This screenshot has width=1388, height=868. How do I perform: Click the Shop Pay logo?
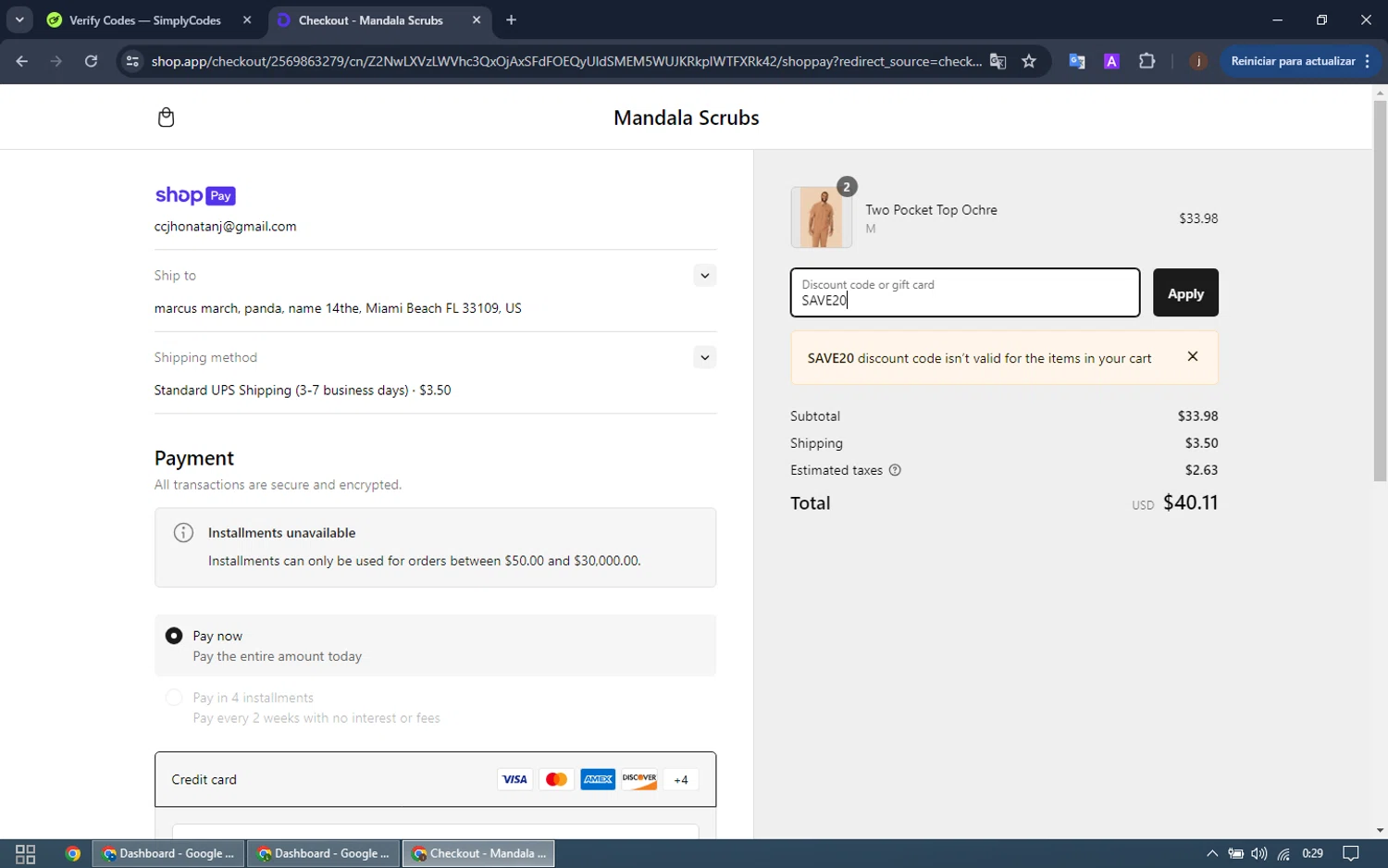click(195, 195)
